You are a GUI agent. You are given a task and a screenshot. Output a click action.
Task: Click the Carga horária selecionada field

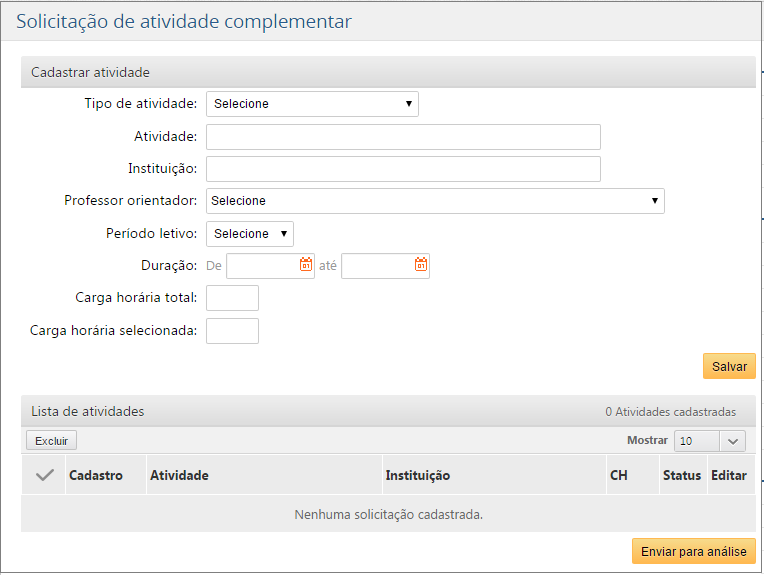pos(232,331)
